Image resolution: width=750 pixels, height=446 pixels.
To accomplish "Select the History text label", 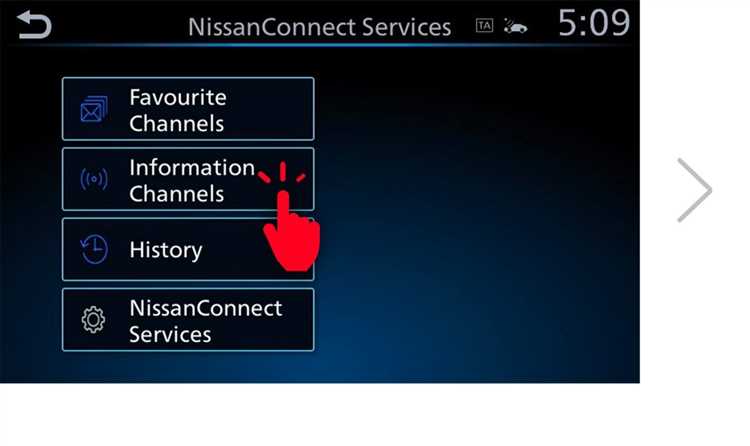I will pos(166,250).
